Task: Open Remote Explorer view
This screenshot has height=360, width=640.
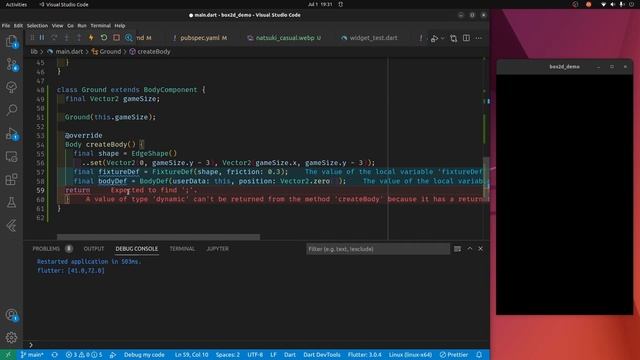Action: pyautogui.click(x=11, y=156)
